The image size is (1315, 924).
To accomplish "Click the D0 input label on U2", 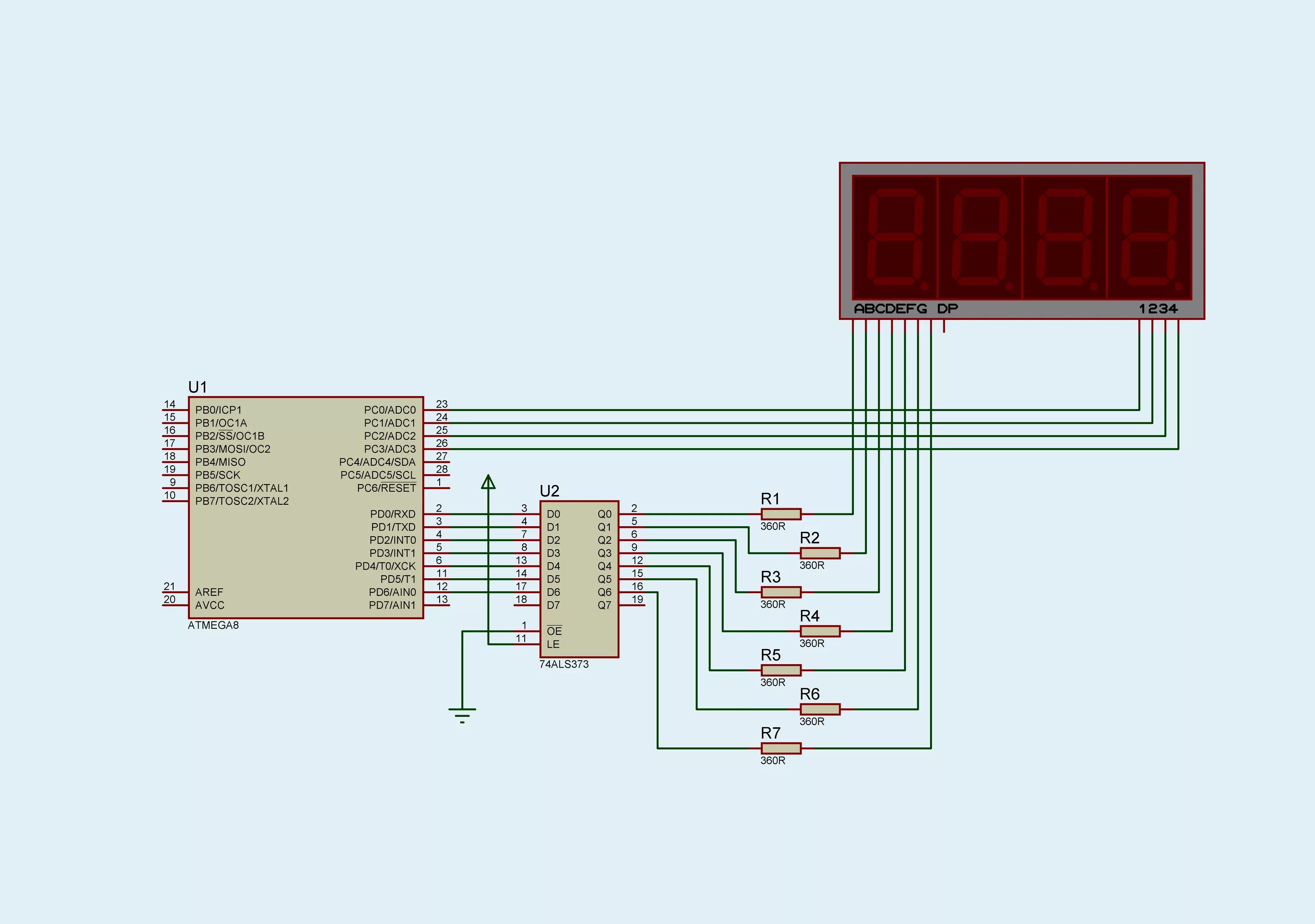I will coord(553,514).
